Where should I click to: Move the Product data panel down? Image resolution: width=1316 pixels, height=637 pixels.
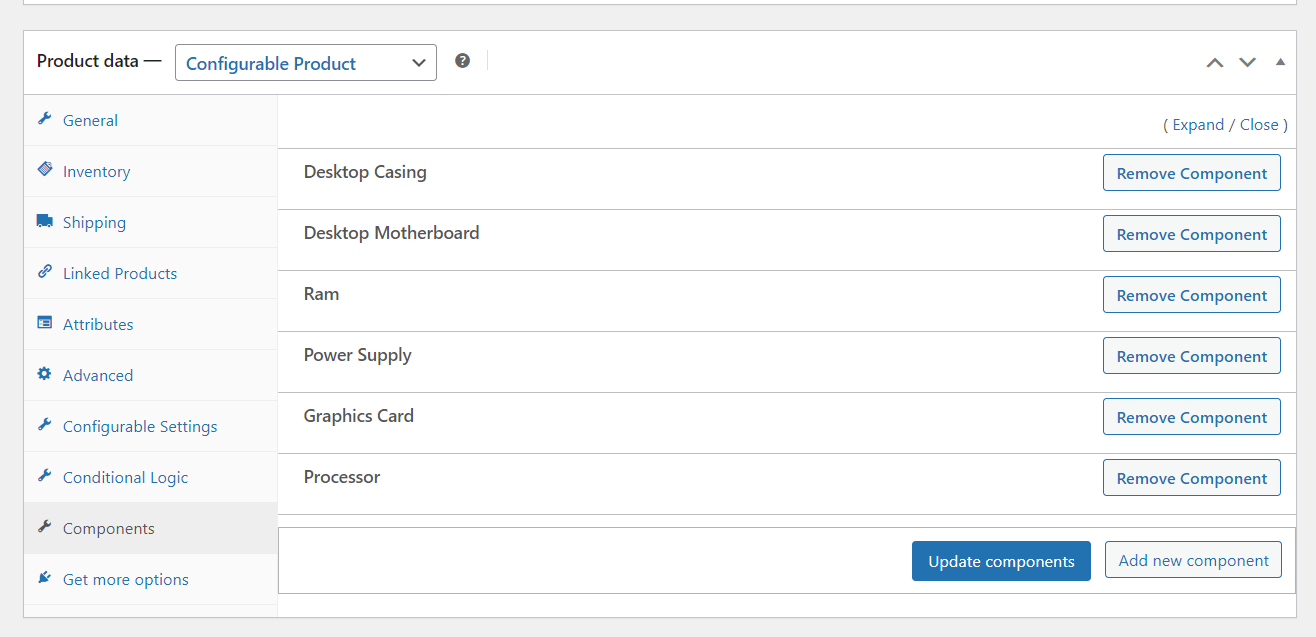point(1247,62)
